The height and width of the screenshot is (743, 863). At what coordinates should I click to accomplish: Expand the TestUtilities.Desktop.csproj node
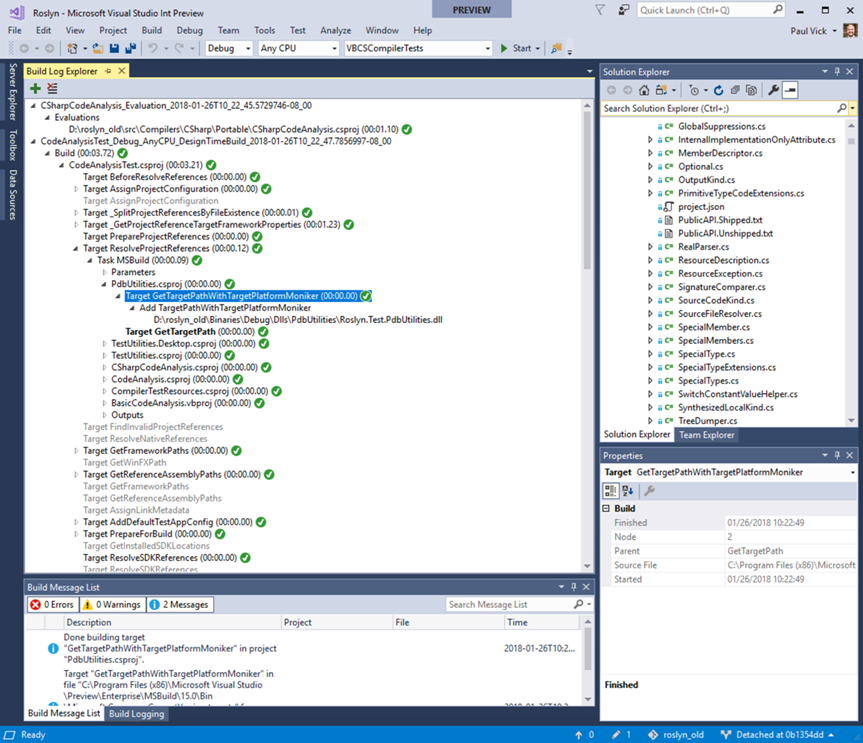(105, 344)
